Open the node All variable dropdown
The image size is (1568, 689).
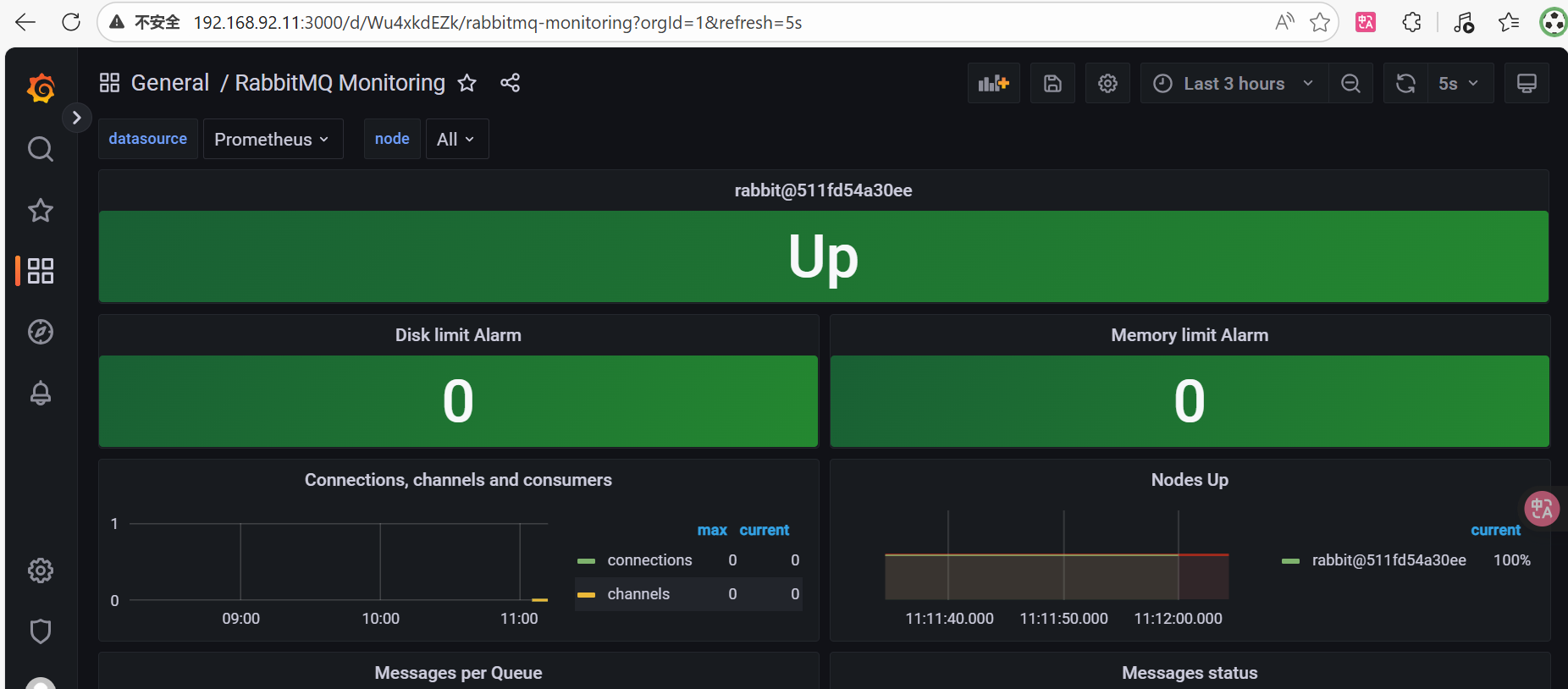pos(456,139)
